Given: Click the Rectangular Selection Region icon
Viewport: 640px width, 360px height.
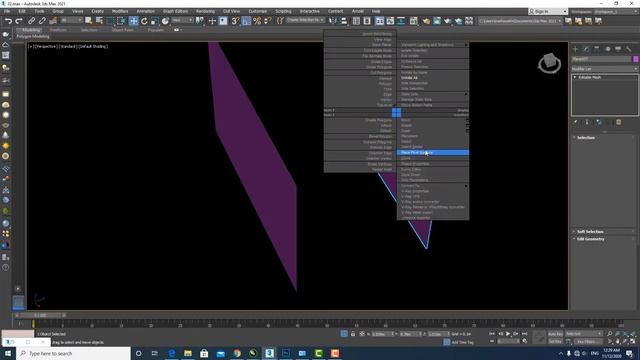Looking at the screenshot, I should click(110, 21).
